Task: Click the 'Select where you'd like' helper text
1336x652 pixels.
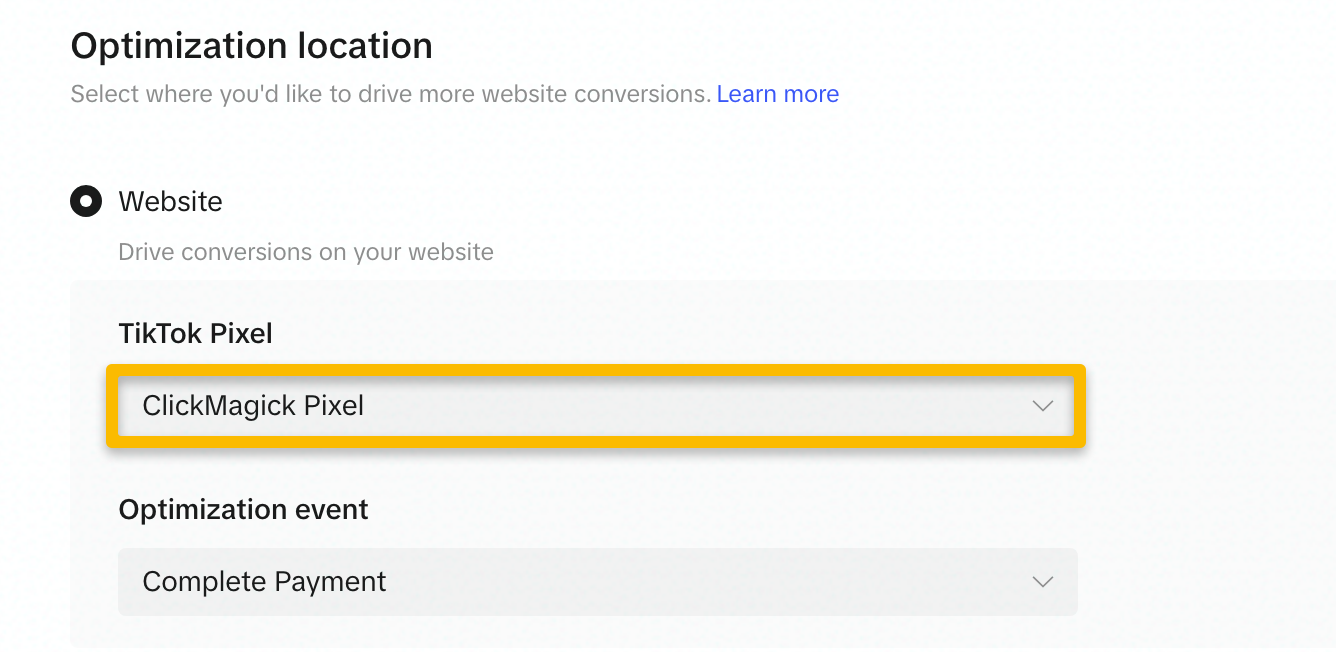Action: (390, 94)
